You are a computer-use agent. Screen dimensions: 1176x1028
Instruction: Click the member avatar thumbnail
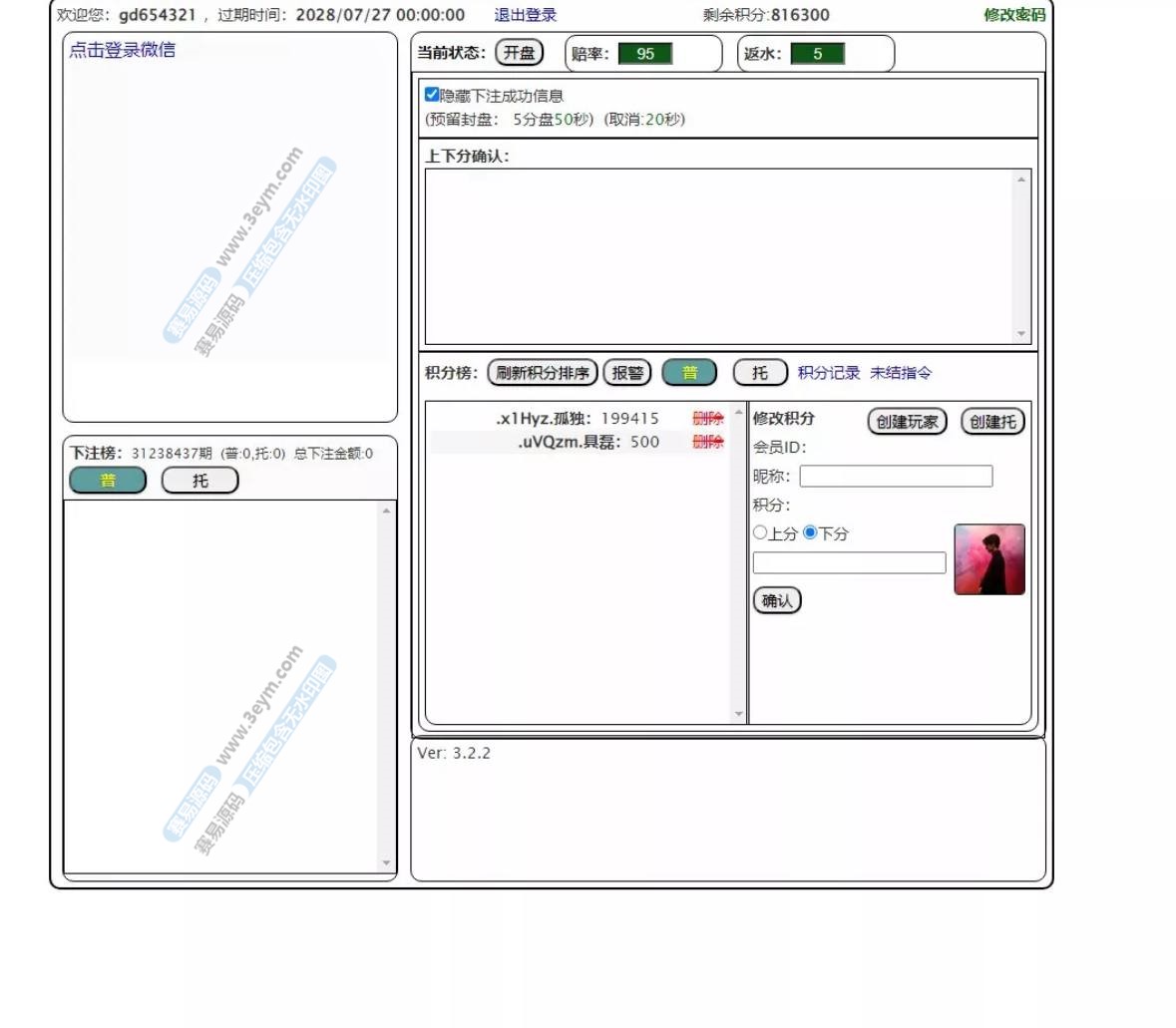988,559
